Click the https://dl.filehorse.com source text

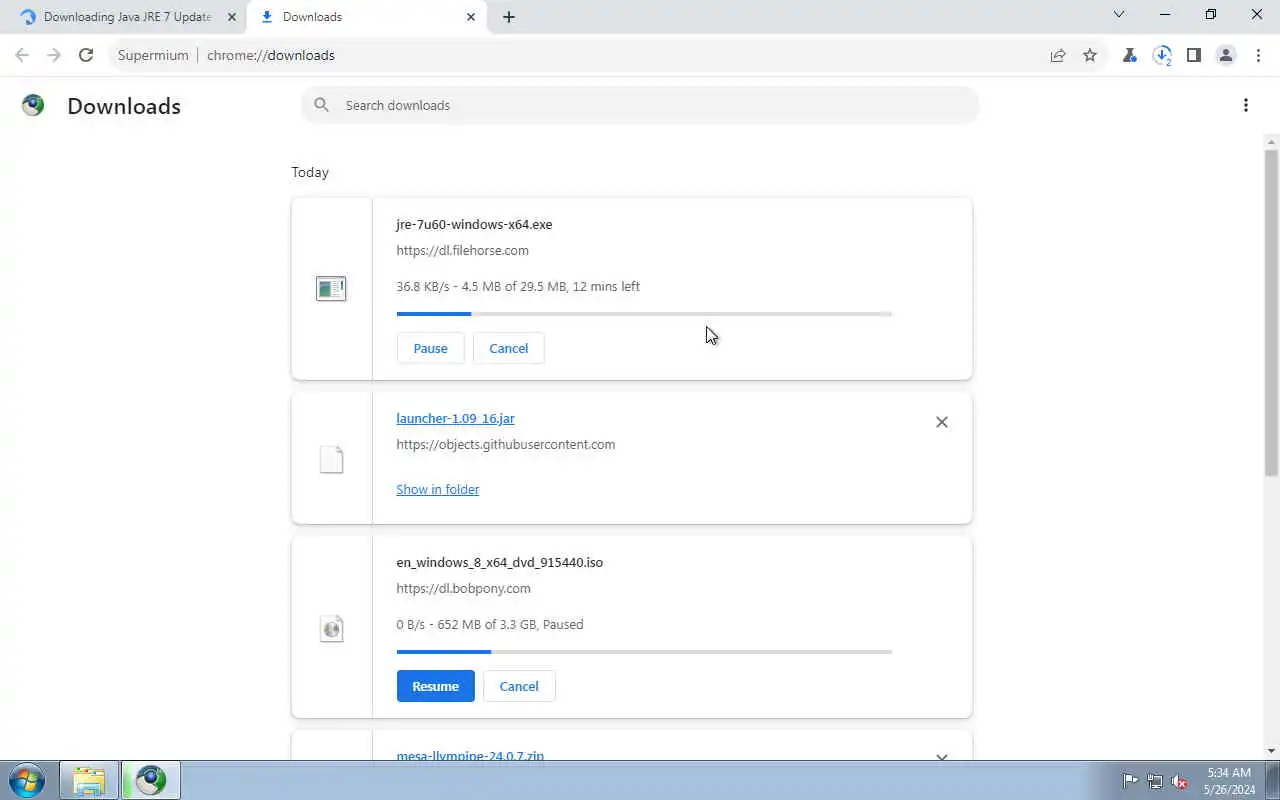point(463,251)
